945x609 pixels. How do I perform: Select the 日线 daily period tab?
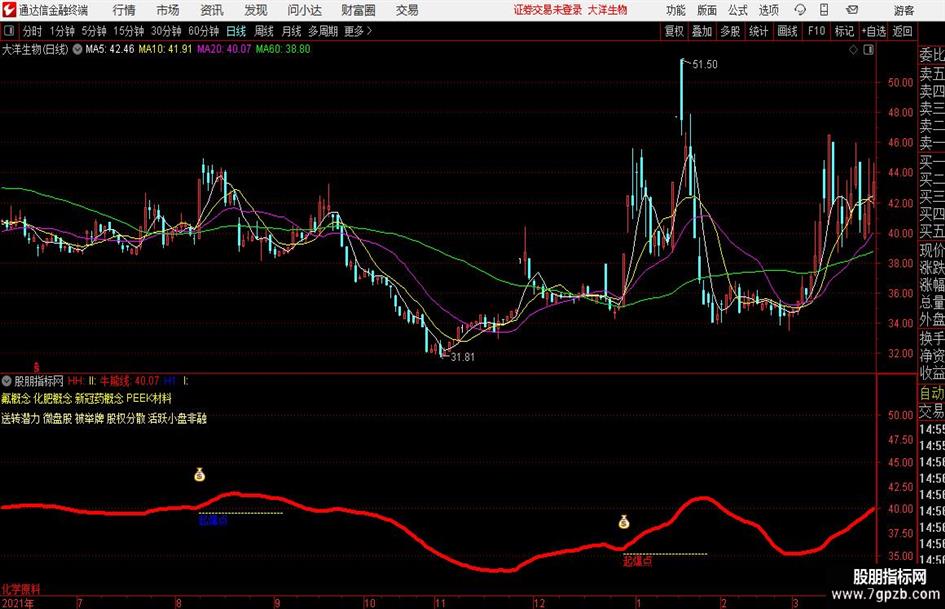[236, 31]
